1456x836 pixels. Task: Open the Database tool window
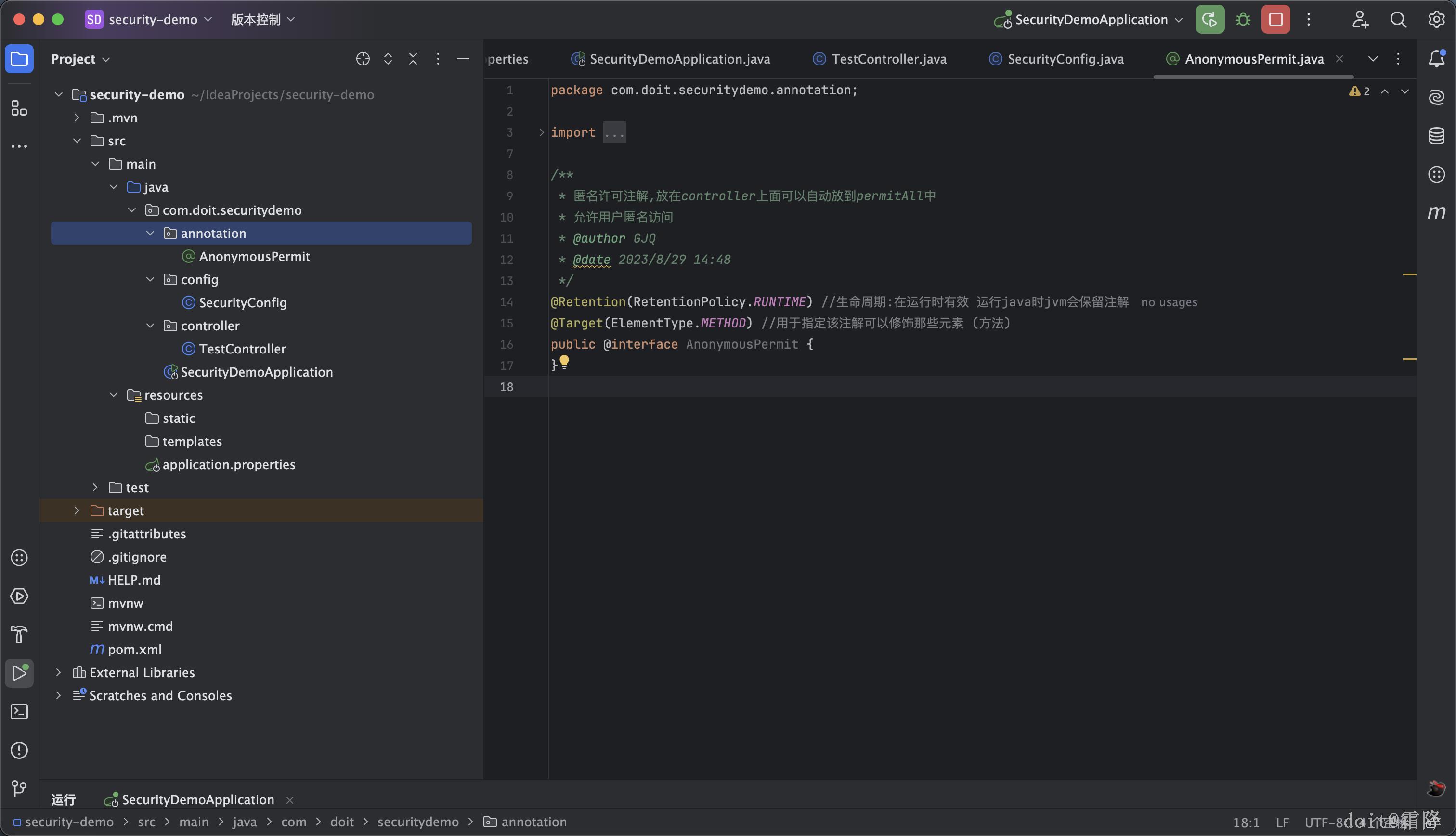click(x=1436, y=136)
